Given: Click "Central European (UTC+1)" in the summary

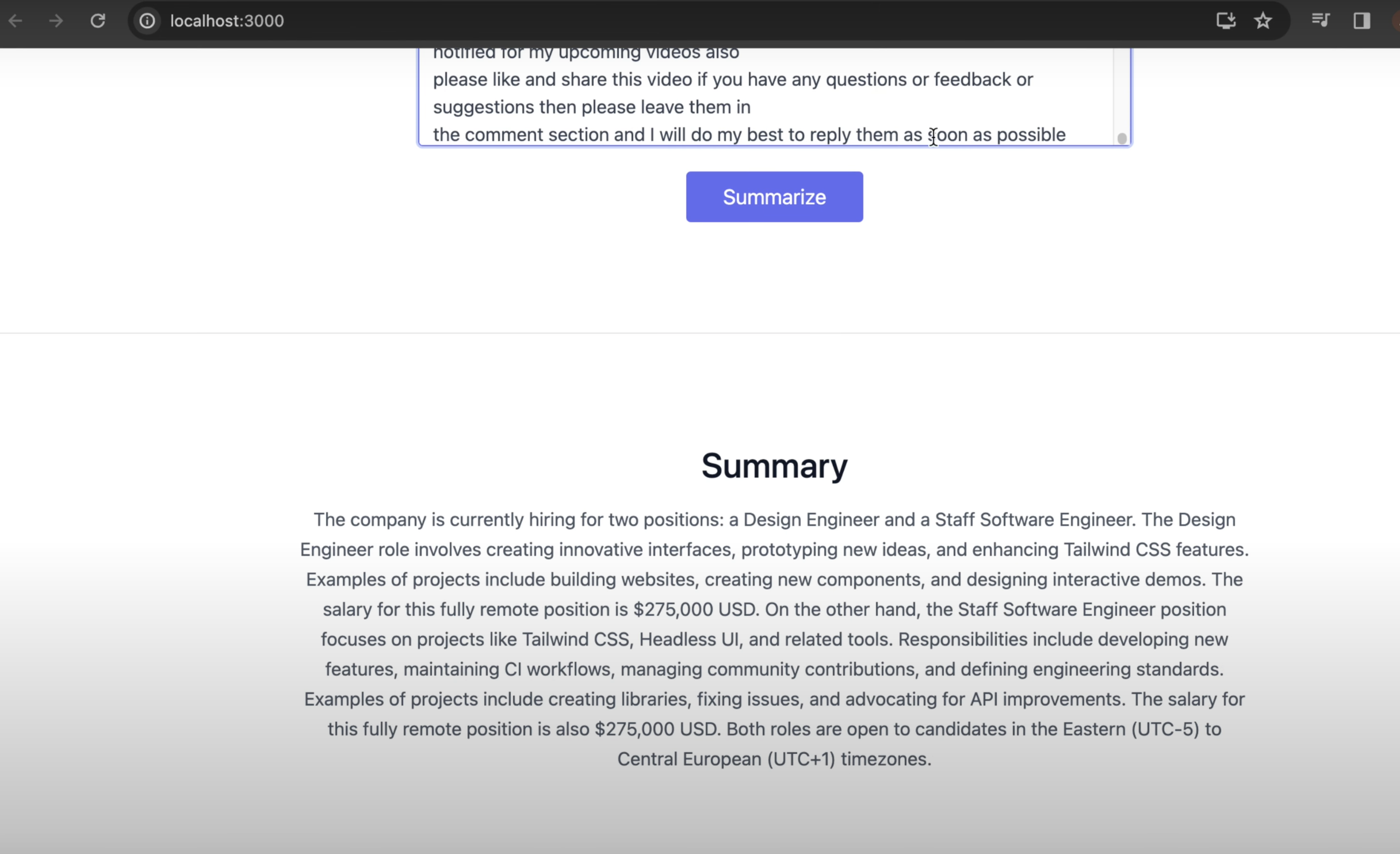Looking at the screenshot, I should 726,759.
